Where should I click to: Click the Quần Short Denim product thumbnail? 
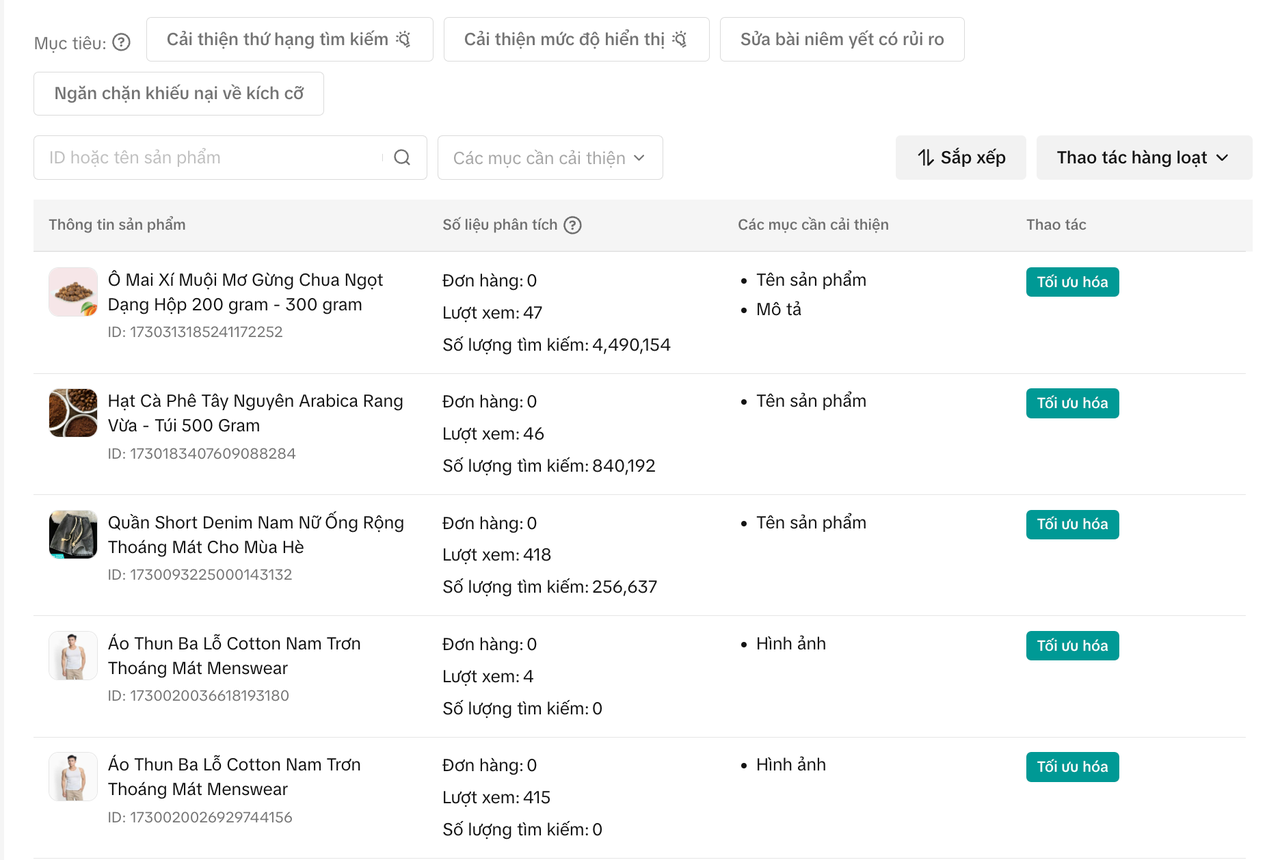pyautogui.click(x=73, y=534)
